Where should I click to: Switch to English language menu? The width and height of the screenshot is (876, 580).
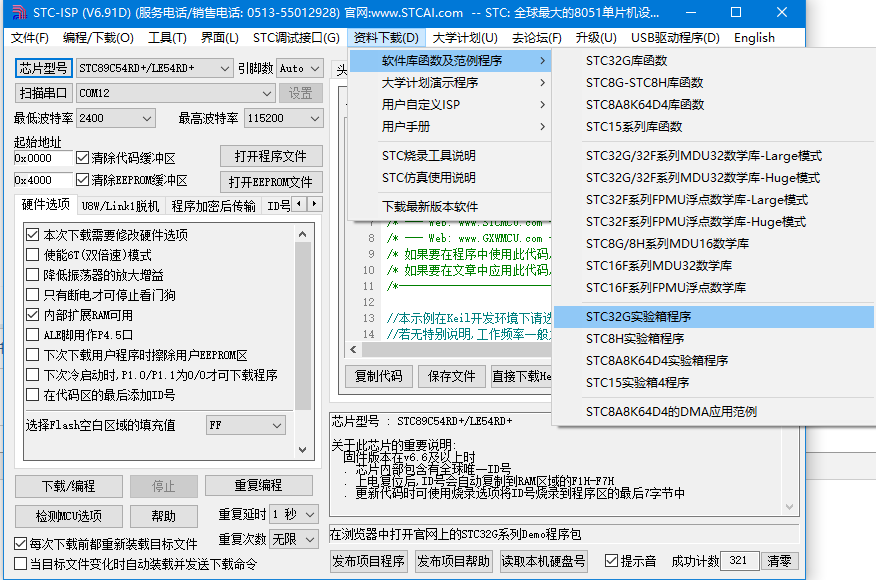754,38
